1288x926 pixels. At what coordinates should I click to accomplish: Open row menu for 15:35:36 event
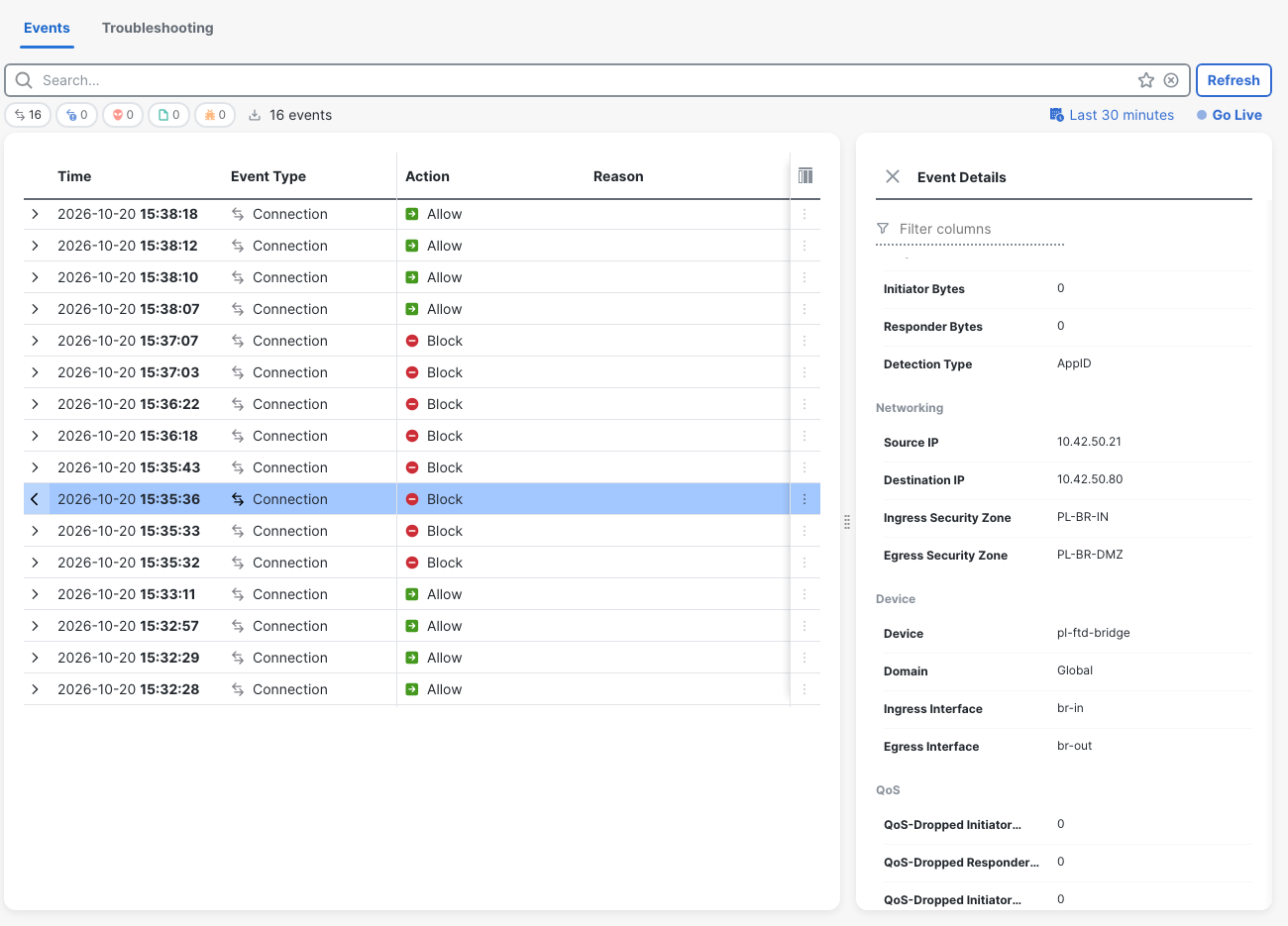[805, 499]
